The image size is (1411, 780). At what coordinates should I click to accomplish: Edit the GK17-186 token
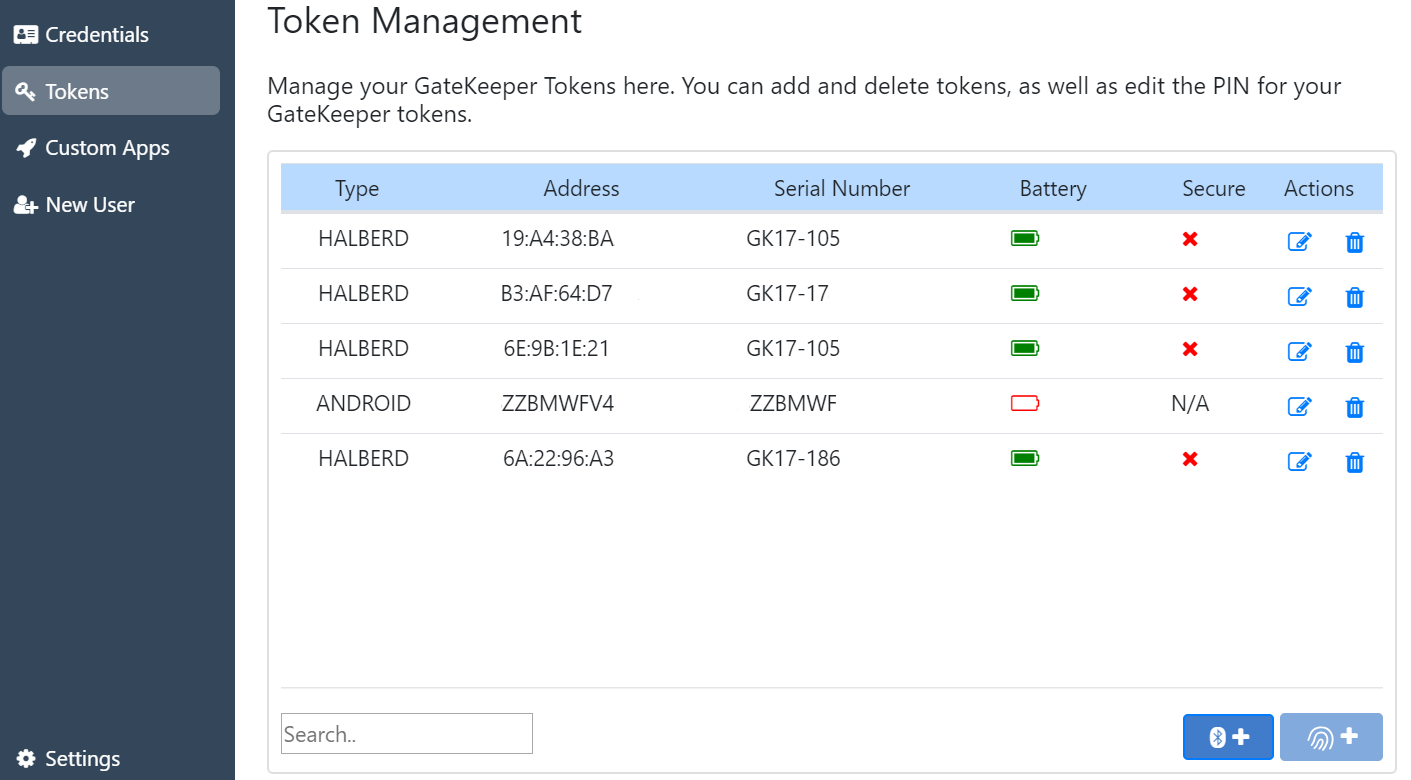1299,462
